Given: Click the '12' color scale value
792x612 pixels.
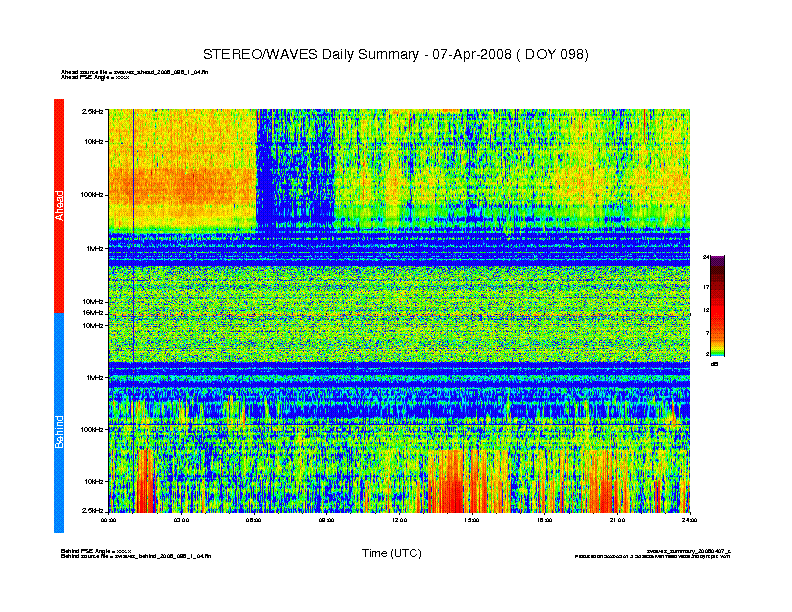Looking at the screenshot, I should point(706,310).
